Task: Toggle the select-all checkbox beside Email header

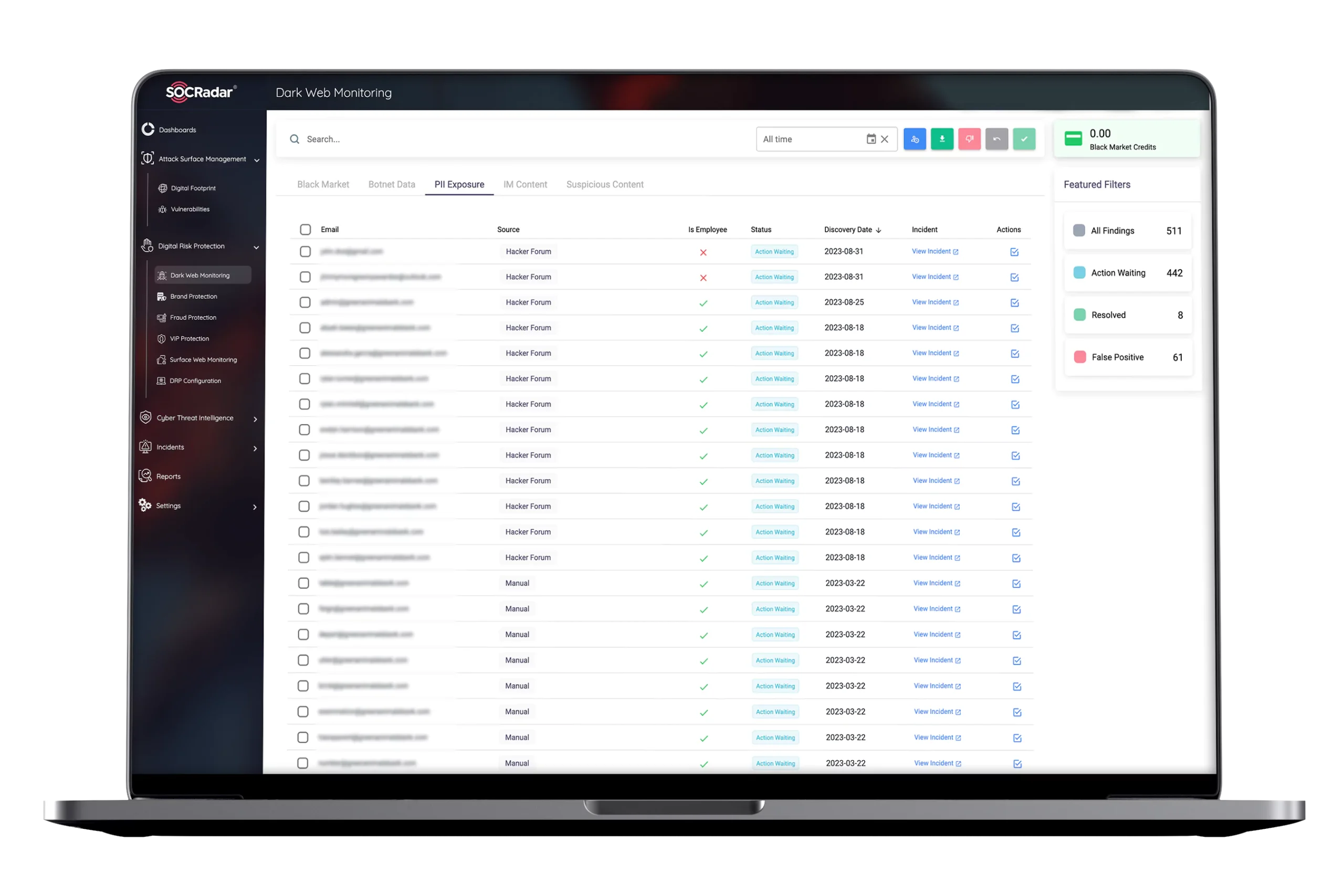Action: (x=305, y=230)
